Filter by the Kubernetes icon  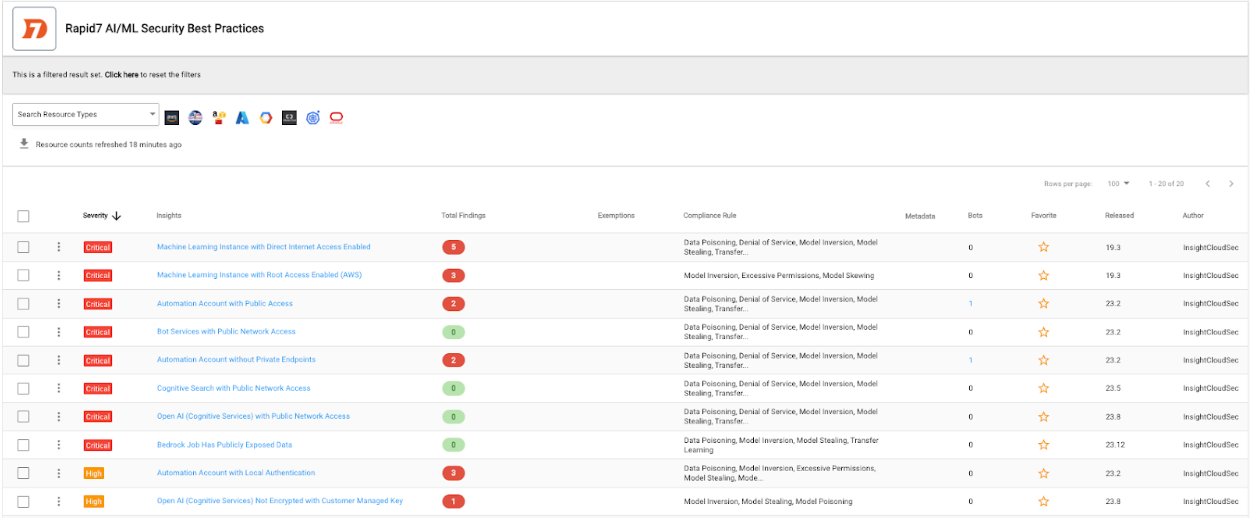click(x=313, y=118)
